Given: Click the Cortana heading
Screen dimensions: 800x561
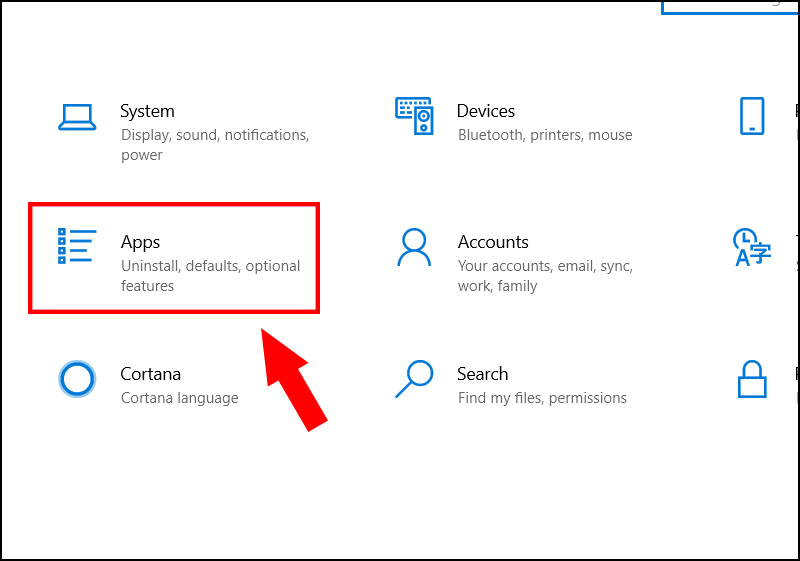Looking at the screenshot, I should (x=151, y=374).
